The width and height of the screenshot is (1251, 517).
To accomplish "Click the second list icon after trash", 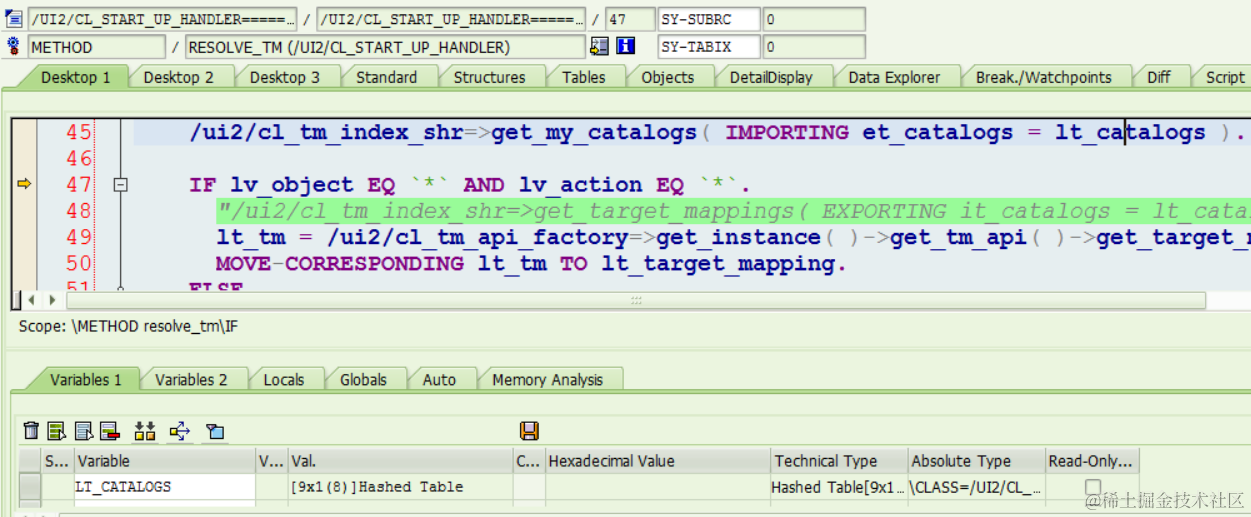I will click(x=57, y=431).
